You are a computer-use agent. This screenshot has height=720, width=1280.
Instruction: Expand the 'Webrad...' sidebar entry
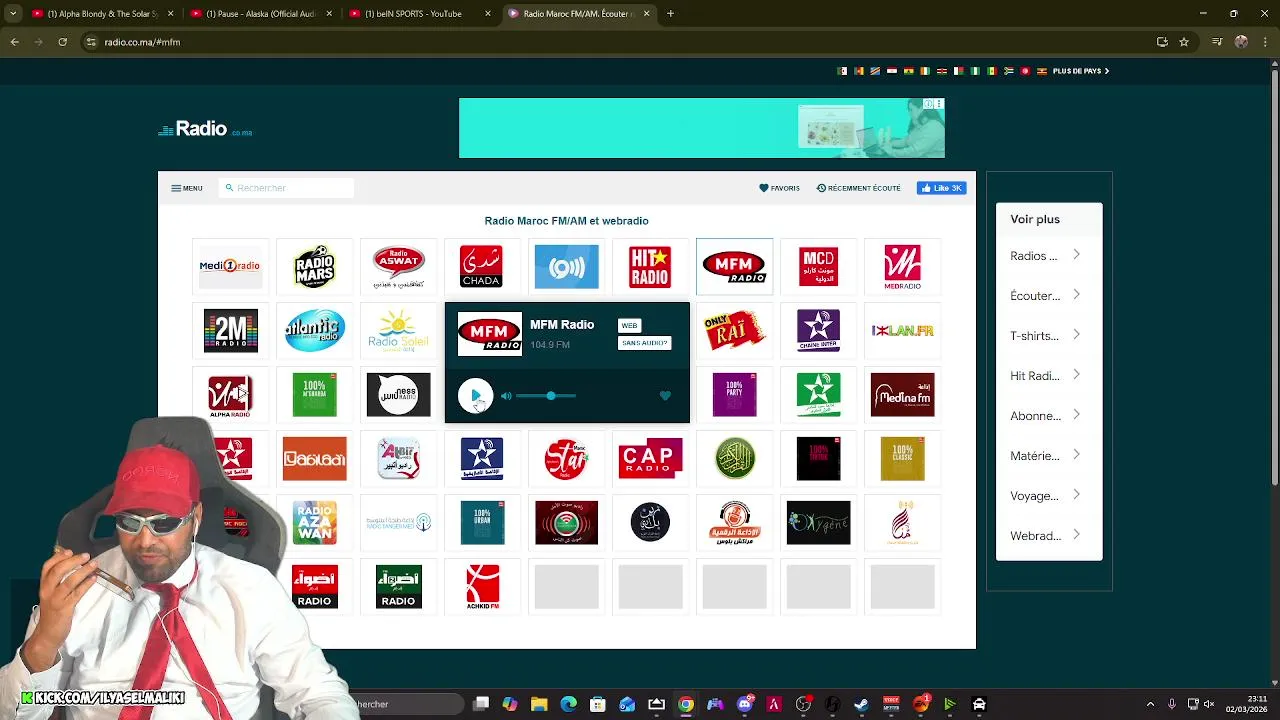coord(1045,536)
